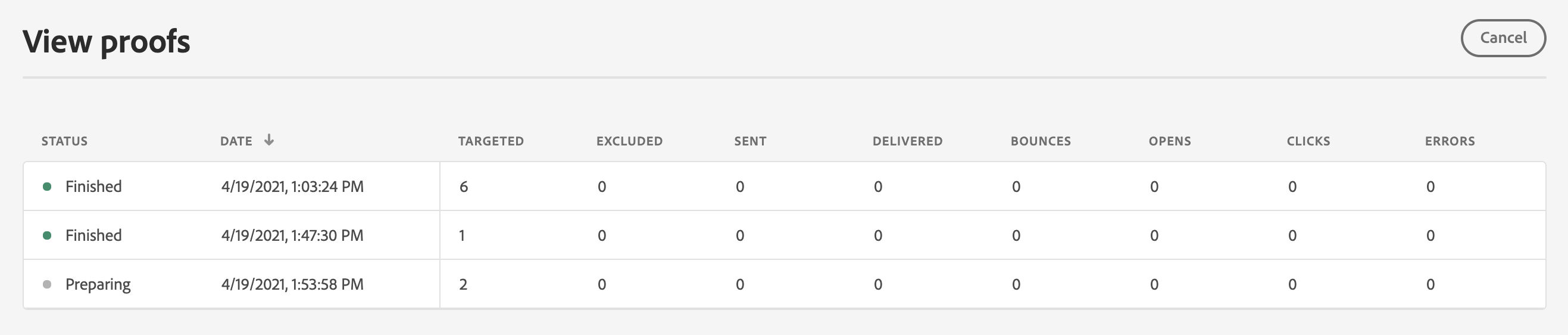The image size is (1568, 335).
Task: Click the green status dot for 1:03:24 PM proof
Action: pos(47,187)
